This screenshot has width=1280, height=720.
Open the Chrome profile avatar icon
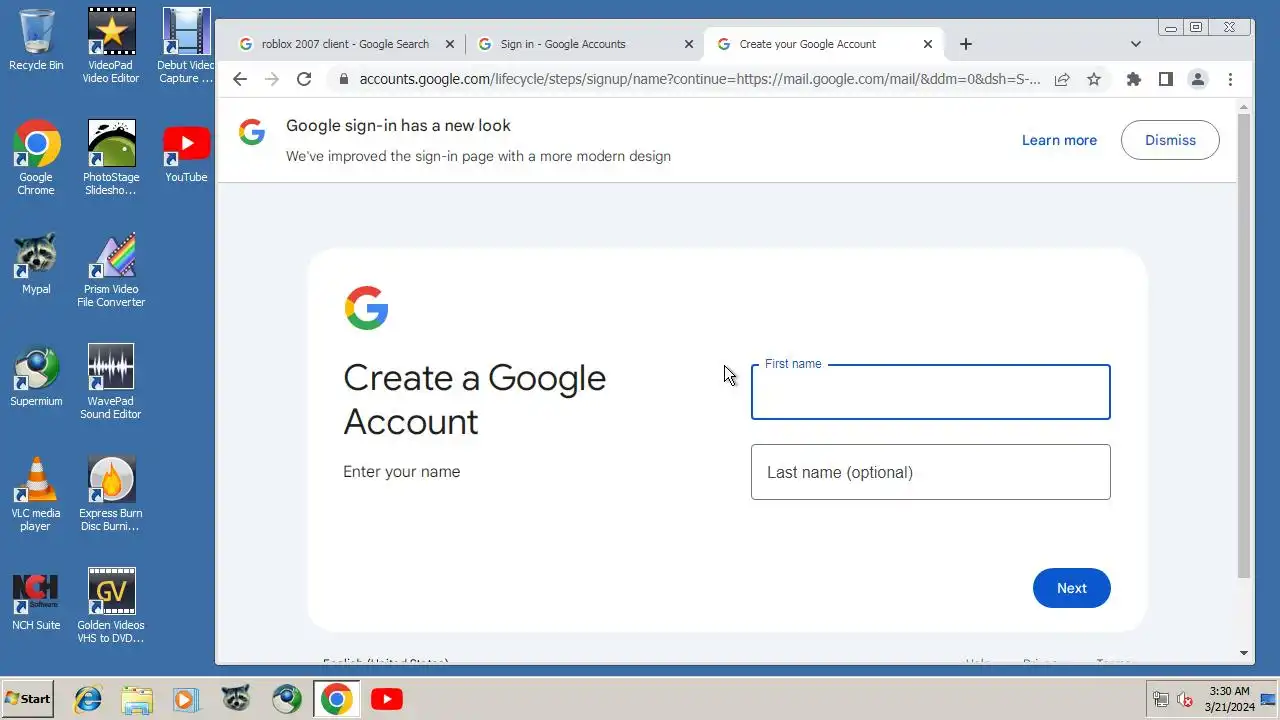pyautogui.click(x=1197, y=79)
